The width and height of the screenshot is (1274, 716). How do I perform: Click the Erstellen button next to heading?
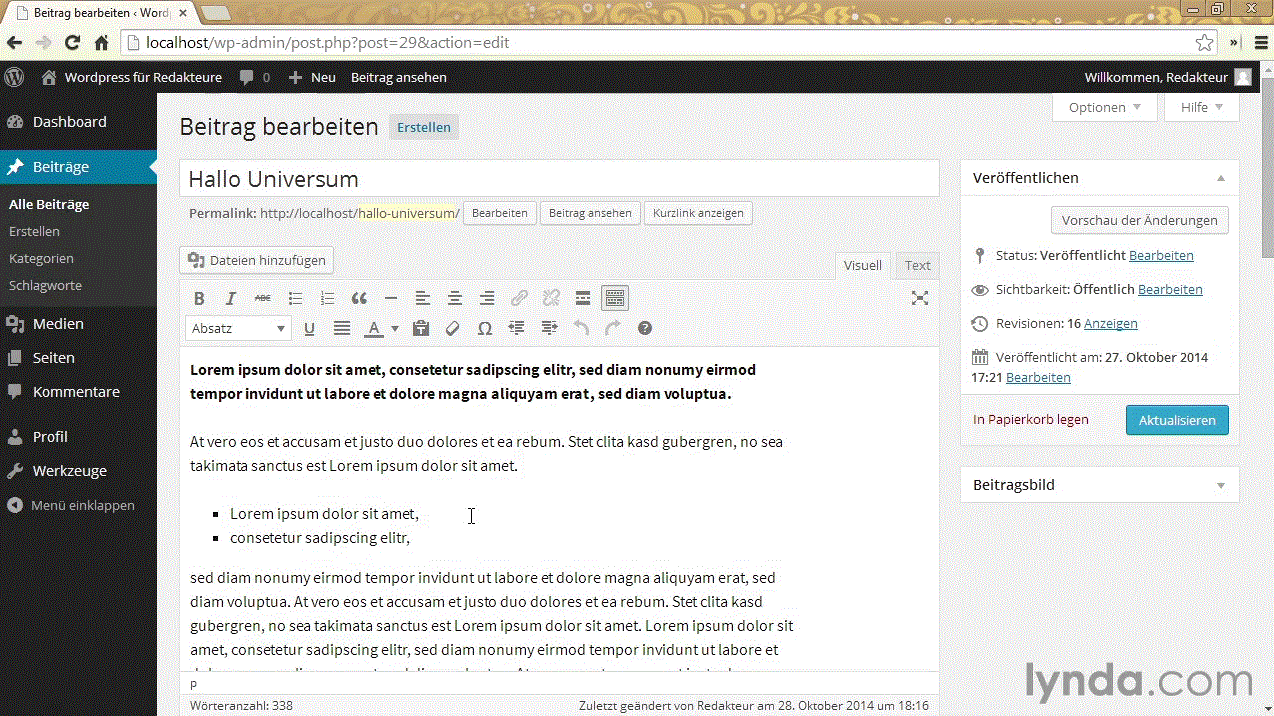424,127
